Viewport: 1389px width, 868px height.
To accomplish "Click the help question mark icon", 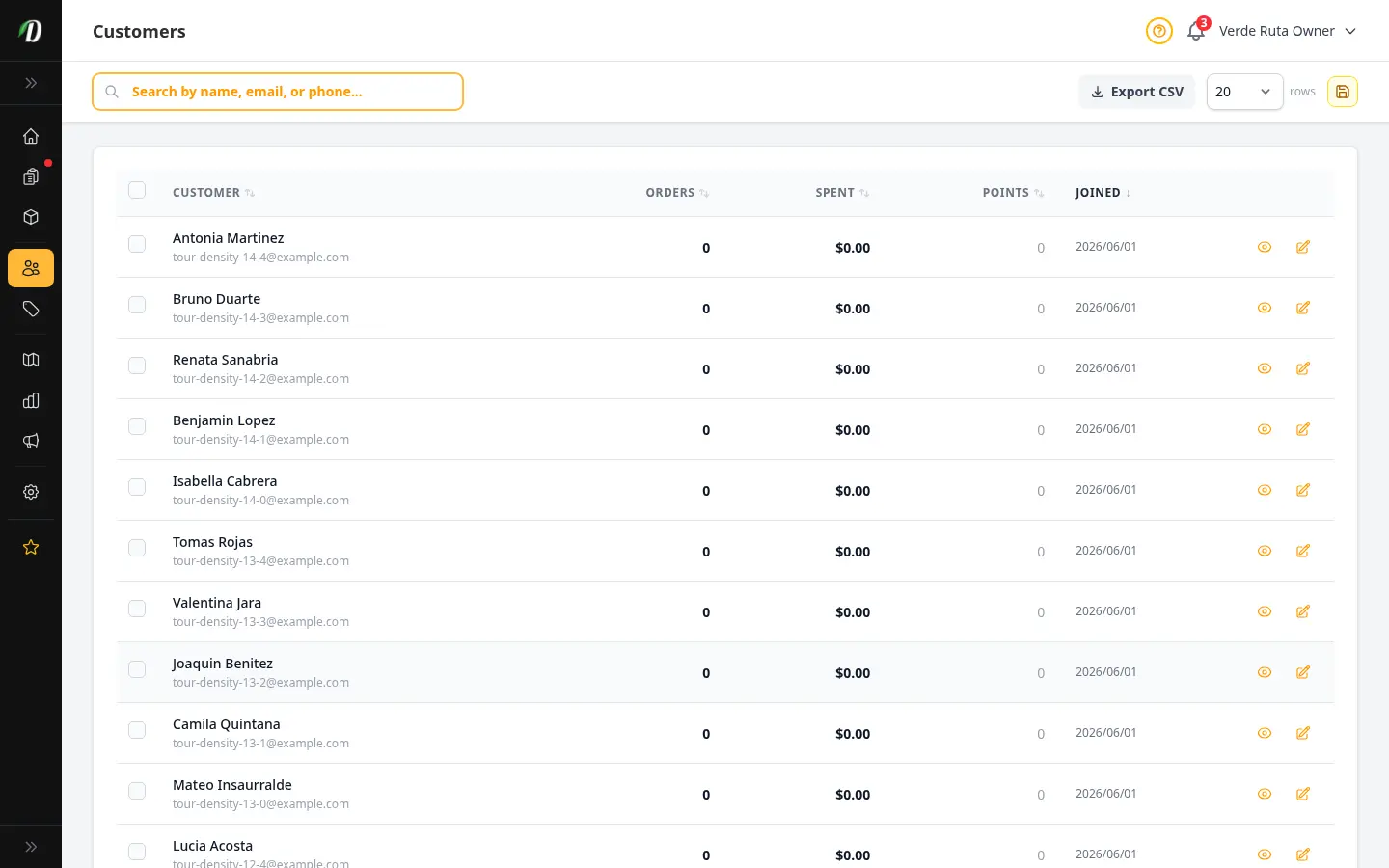I will coord(1159,31).
